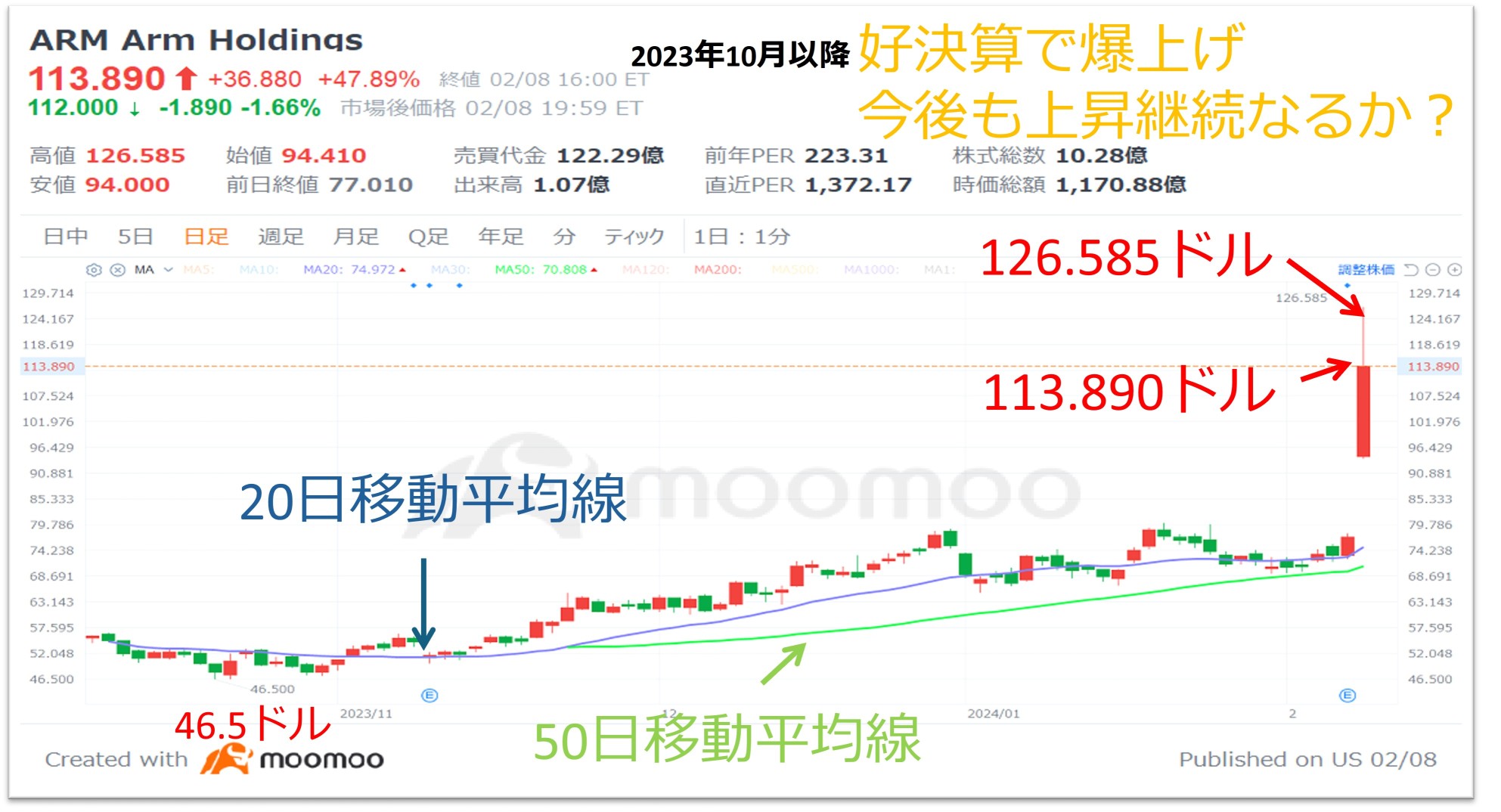Click the 126.585 high label on chart
Image resolution: width=1501 pixels, height=812 pixels.
coord(1301,298)
